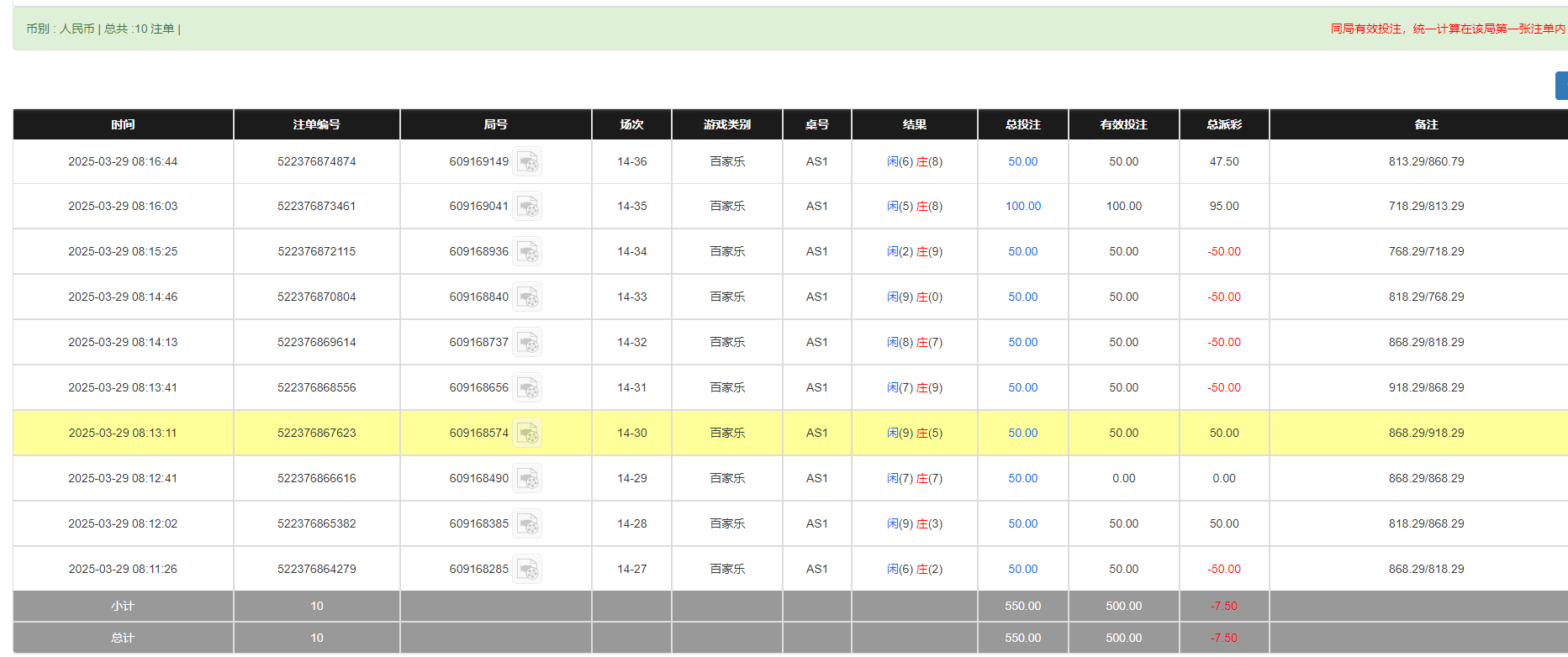The width and height of the screenshot is (1568, 657).
Task: Click the replay icon for round 609168737
Action: tap(527, 343)
